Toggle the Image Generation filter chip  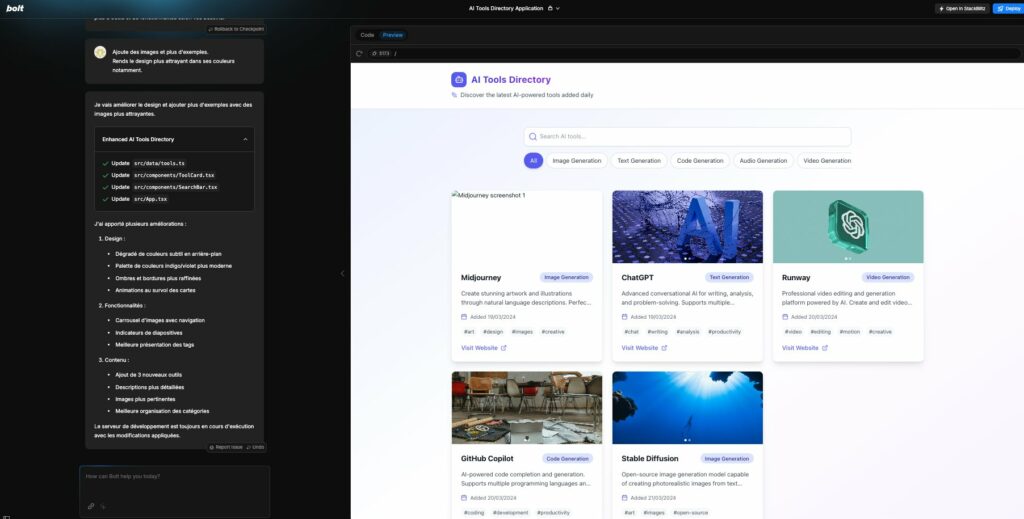[577, 160]
